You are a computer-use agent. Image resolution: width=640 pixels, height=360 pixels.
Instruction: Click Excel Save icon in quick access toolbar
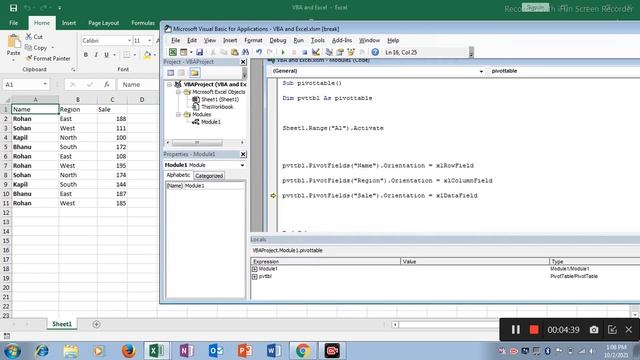point(13,8)
